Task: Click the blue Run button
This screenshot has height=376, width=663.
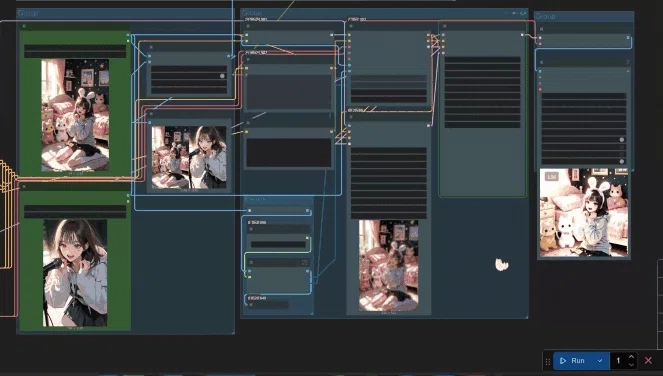Action: tap(573, 361)
